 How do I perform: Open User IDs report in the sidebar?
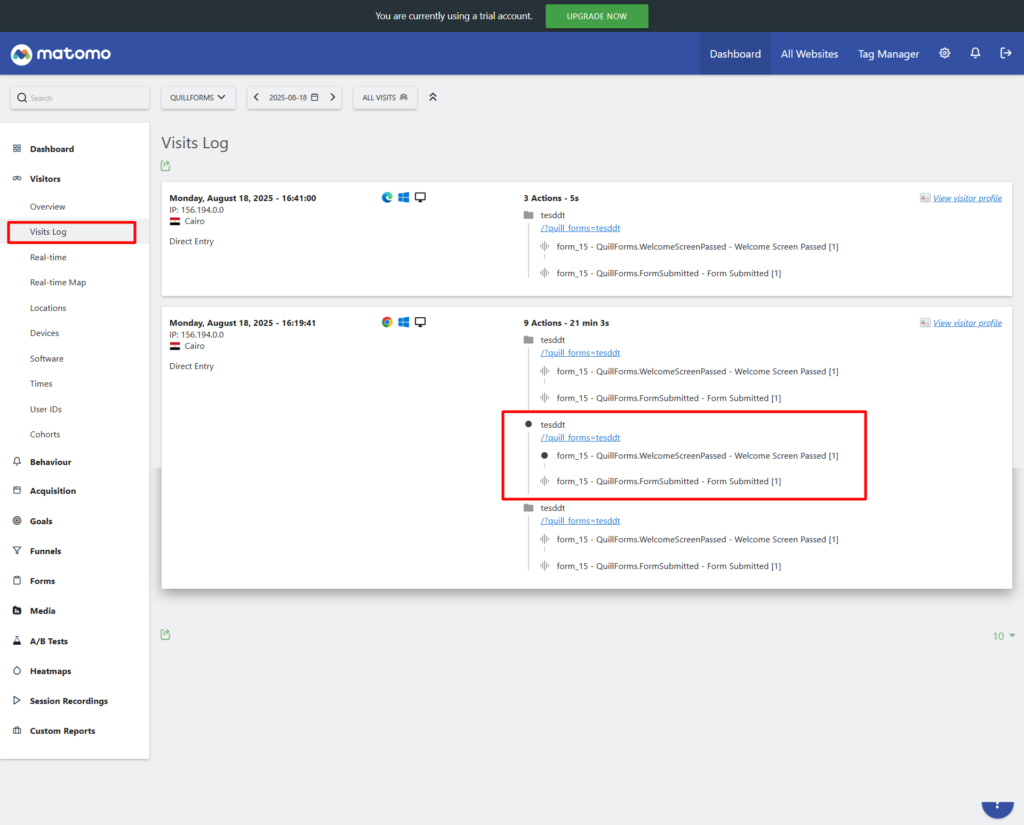point(46,409)
